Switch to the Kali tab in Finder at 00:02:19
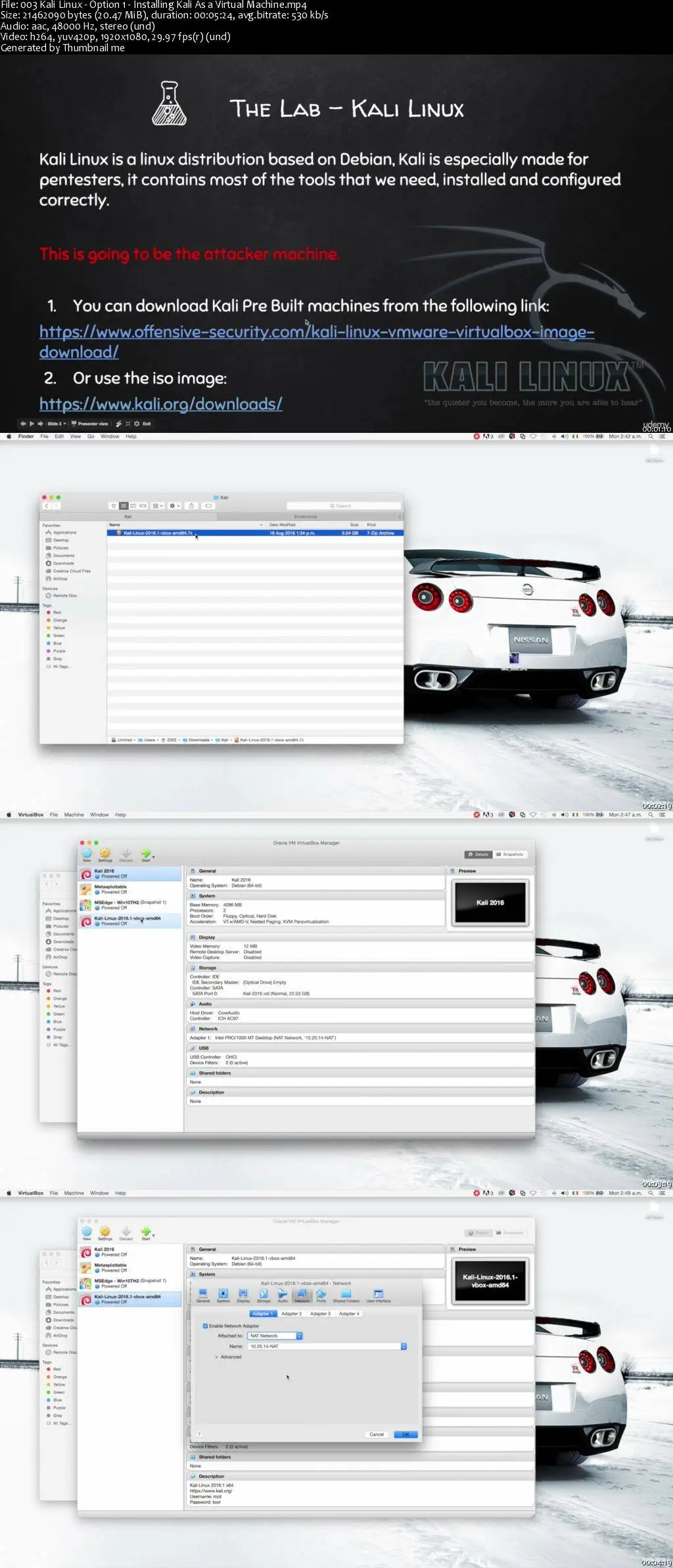Image resolution: width=673 pixels, height=1568 pixels. (128, 516)
